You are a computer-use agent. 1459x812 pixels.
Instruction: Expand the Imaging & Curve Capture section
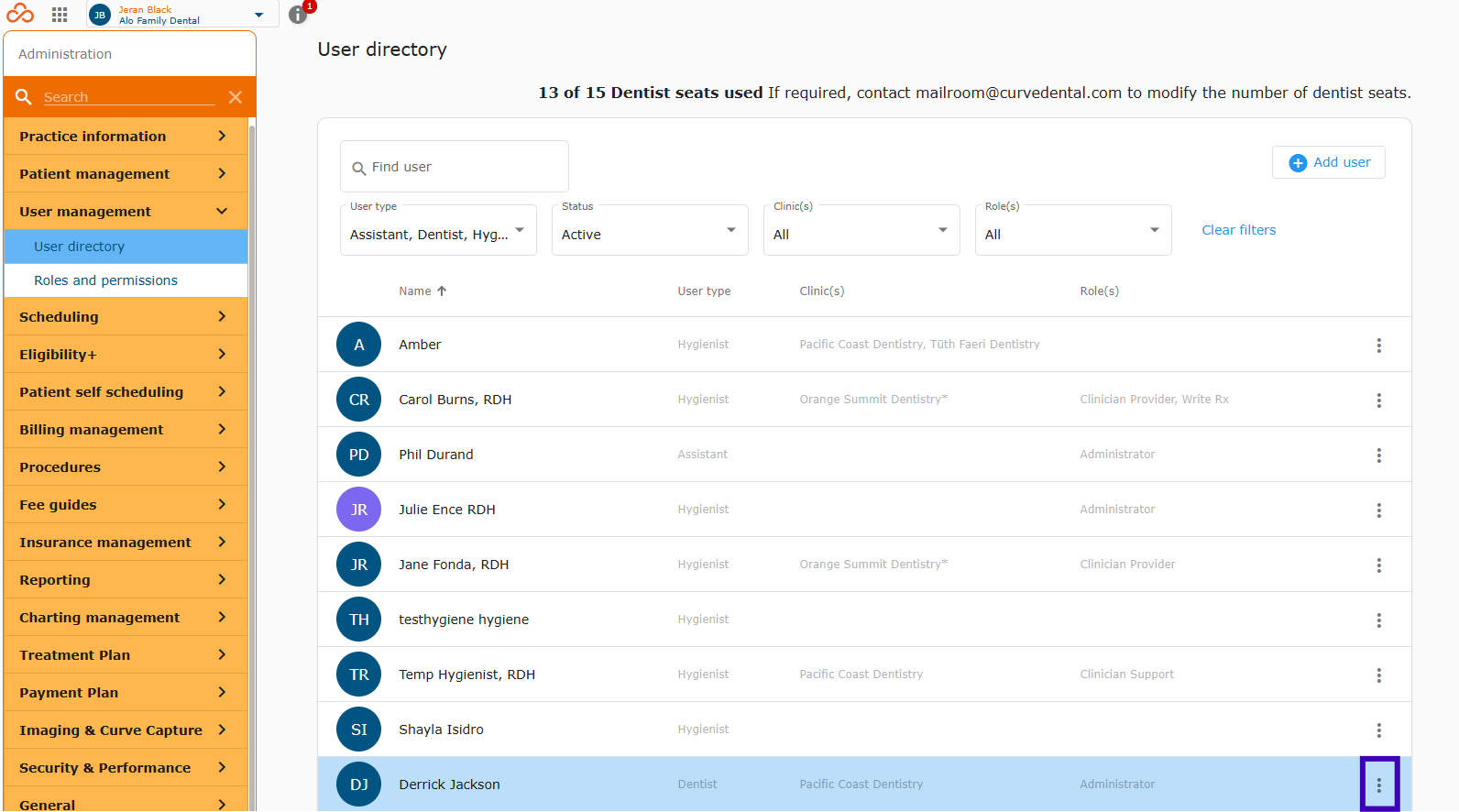tap(126, 730)
